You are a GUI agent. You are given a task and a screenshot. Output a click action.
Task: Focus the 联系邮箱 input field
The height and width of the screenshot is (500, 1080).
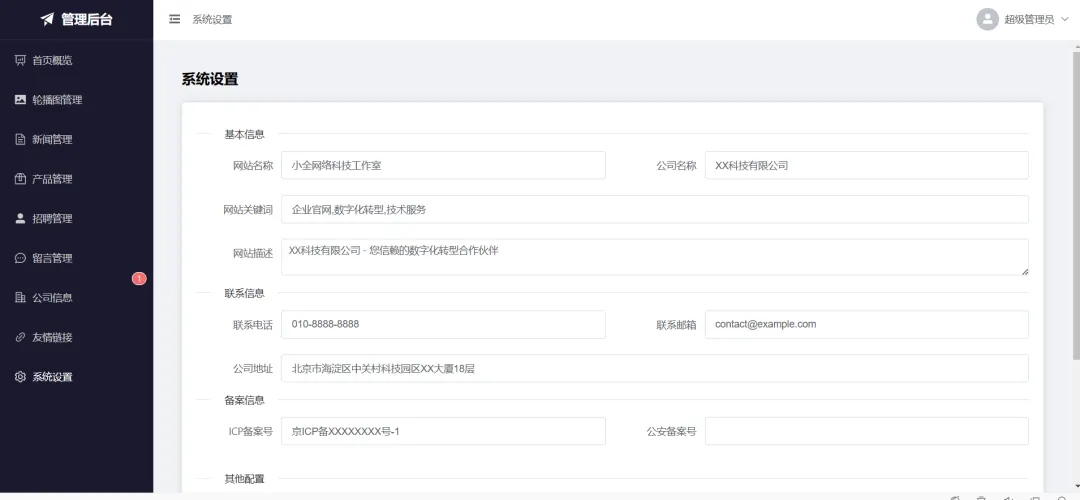(x=866, y=324)
